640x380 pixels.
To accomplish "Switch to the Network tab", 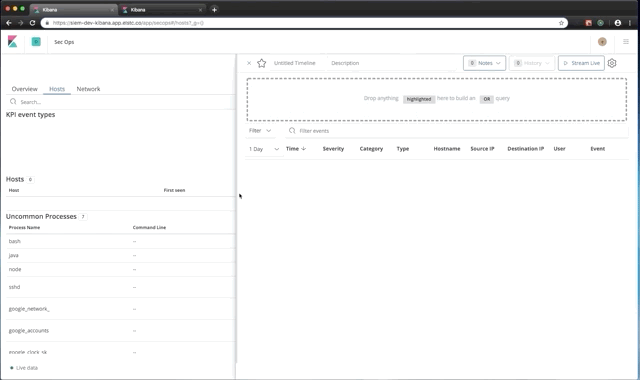I will 88,89.
